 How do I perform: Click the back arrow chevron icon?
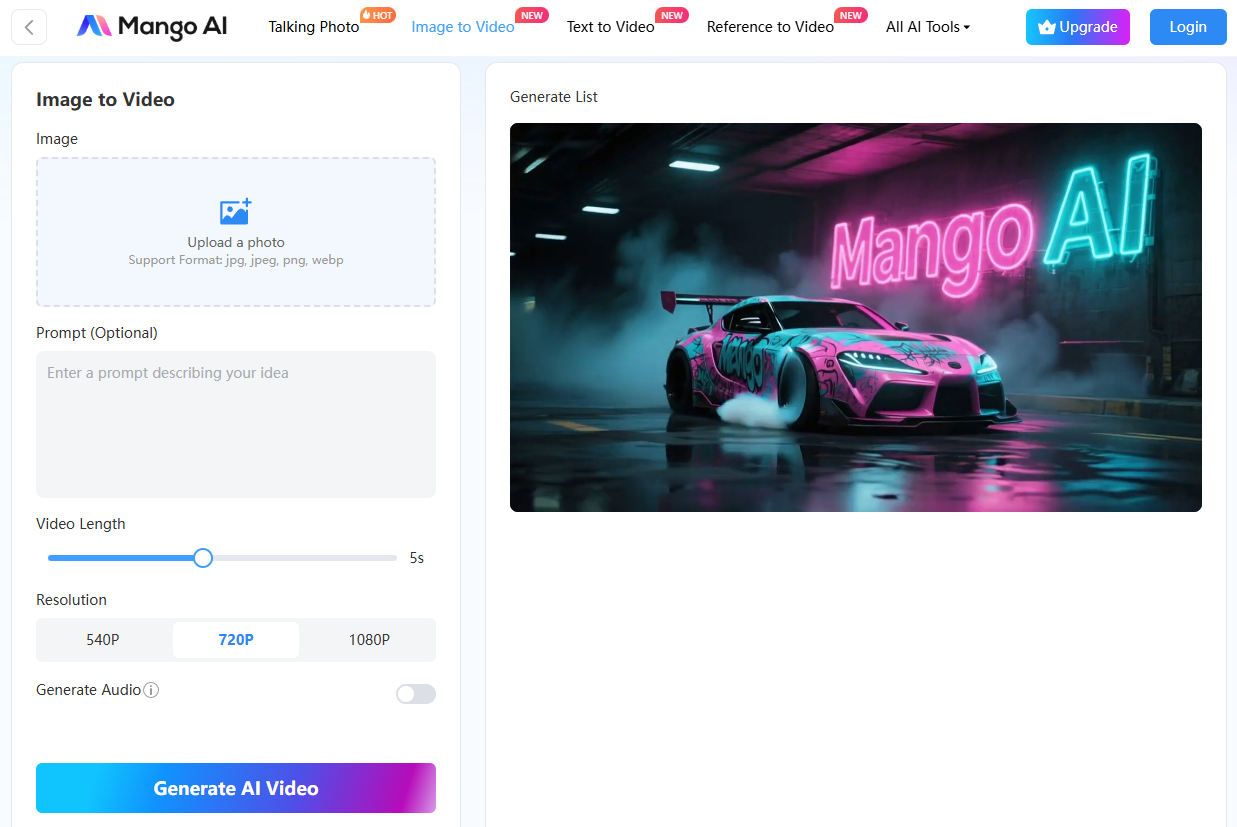click(x=29, y=27)
